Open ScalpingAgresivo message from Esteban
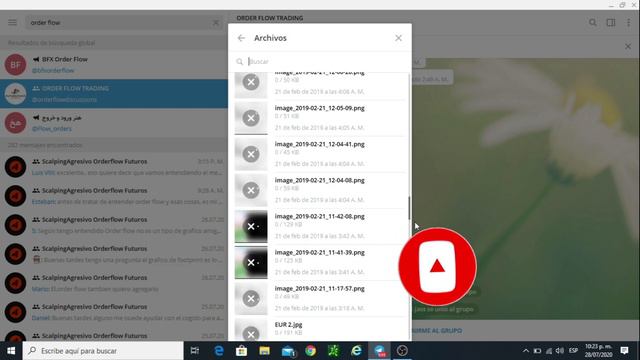The image size is (640, 360). point(114,196)
